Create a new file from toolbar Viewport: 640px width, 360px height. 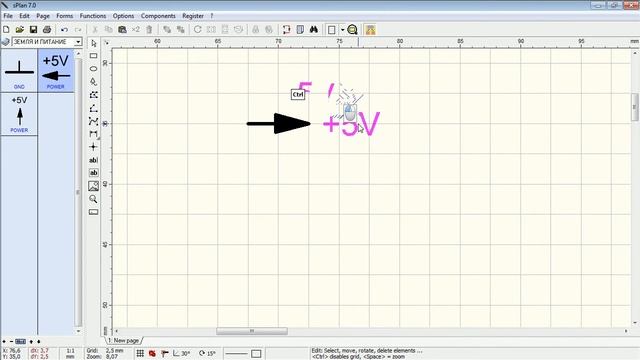click(x=6, y=29)
